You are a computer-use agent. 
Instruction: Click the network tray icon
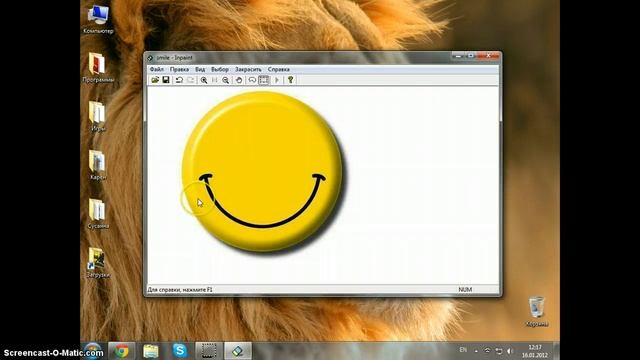(499, 351)
